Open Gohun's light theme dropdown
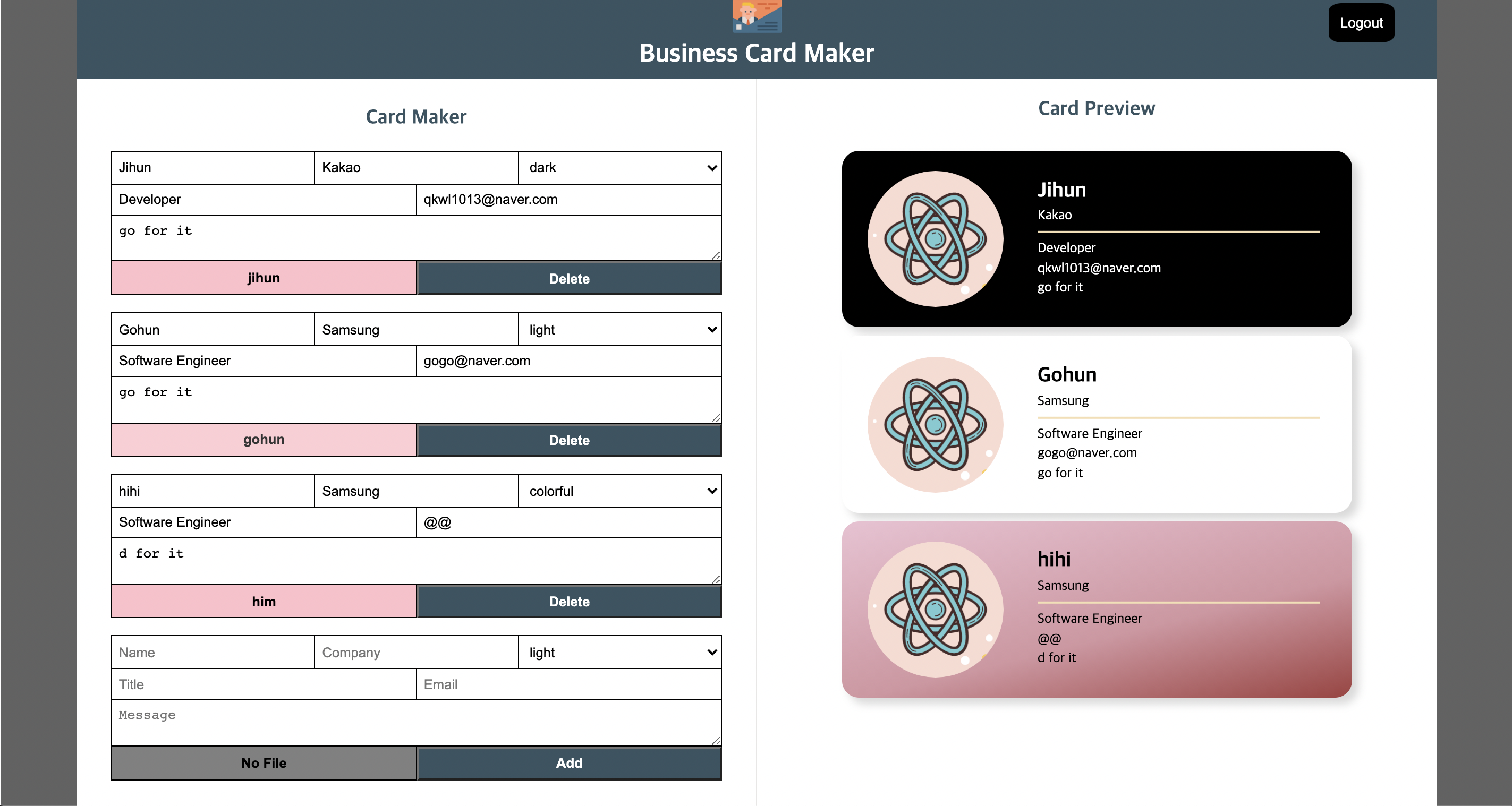Image resolution: width=1512 pixels, height=806 pixels. [620, 330]
